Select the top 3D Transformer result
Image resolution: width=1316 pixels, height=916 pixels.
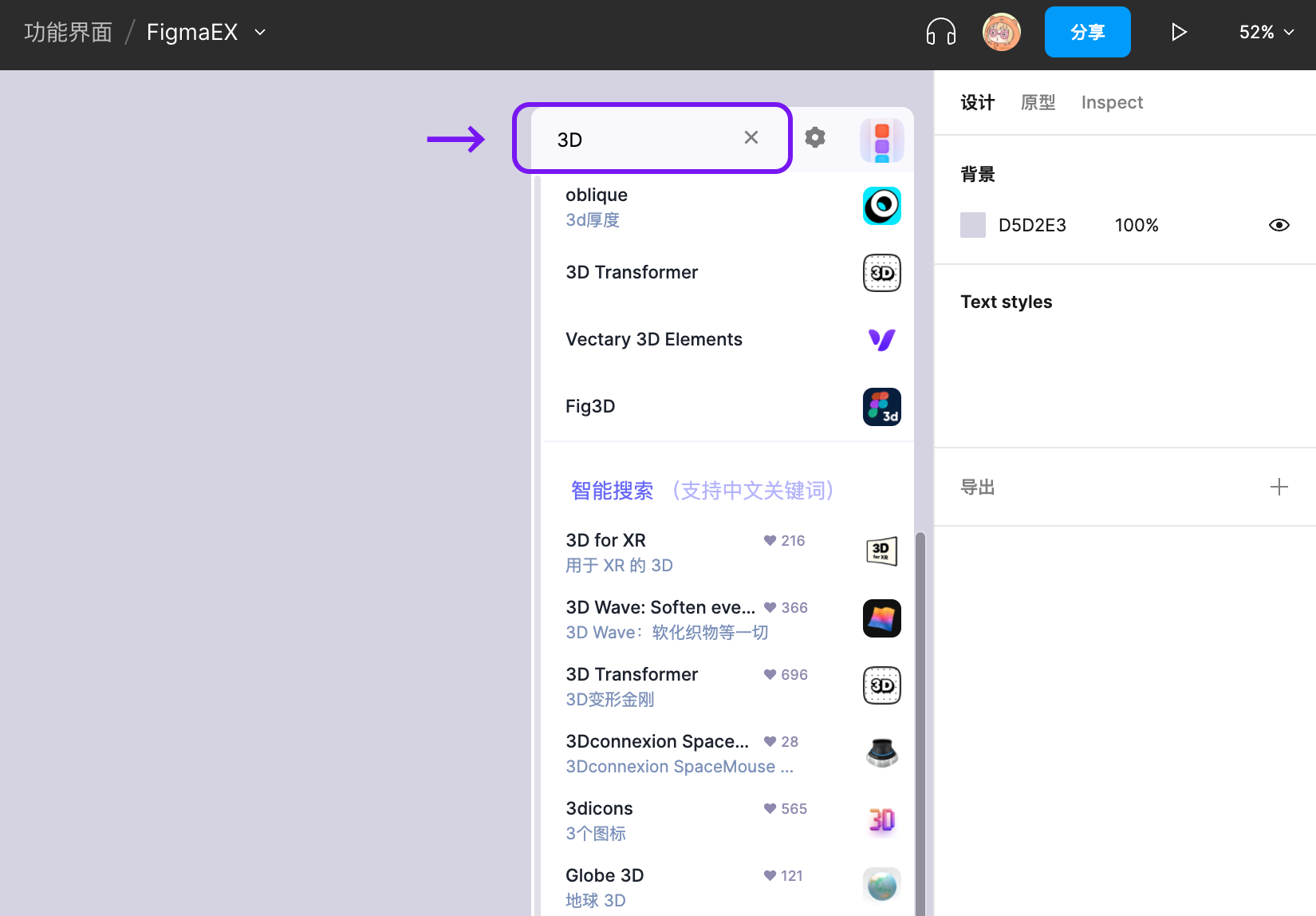tap(727, 273)
